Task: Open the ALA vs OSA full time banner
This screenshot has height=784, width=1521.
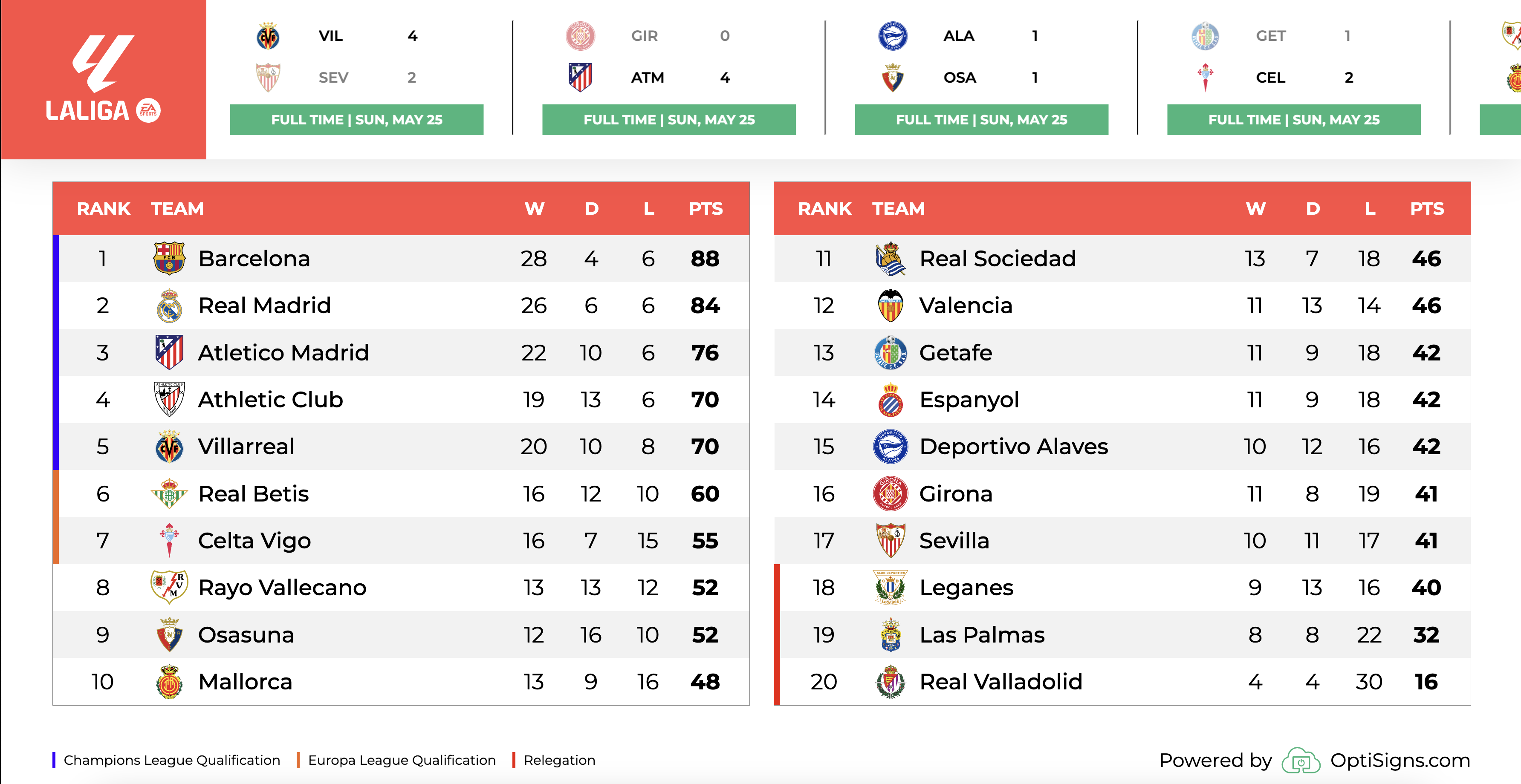Action: pos(981,120)
